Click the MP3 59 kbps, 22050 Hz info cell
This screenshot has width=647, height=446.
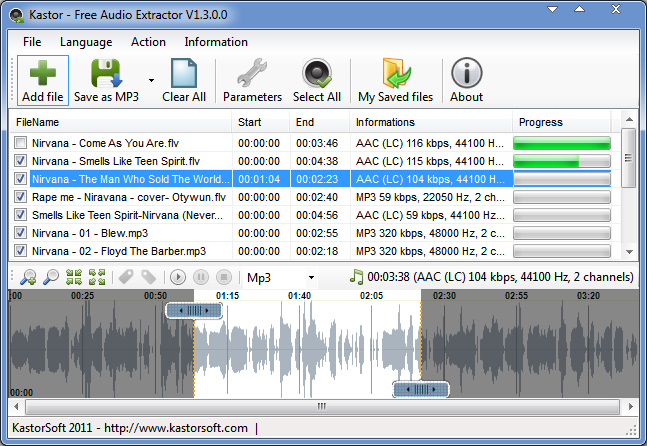click(430, 197)
